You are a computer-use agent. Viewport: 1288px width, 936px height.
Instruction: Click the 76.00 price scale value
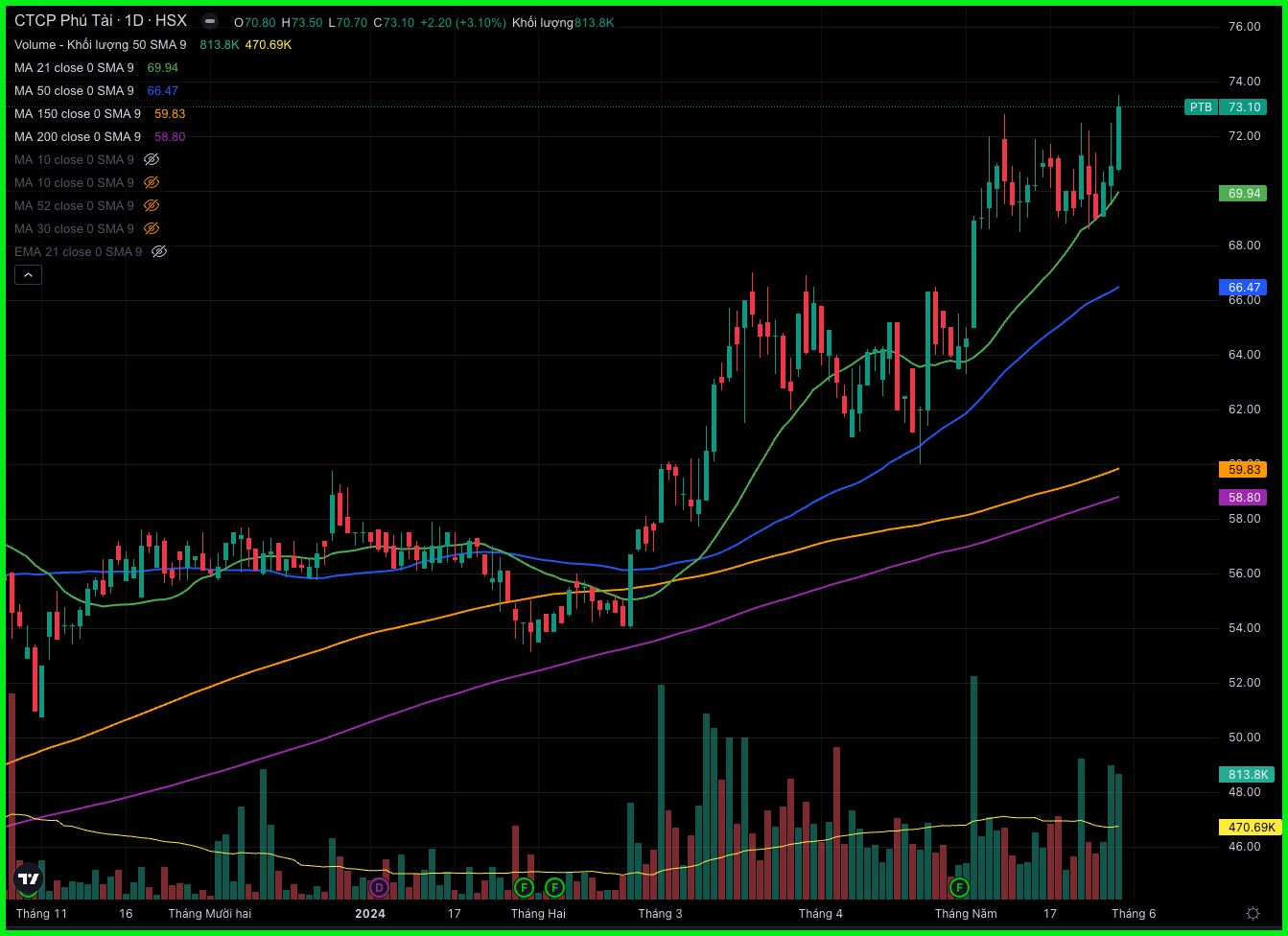coord(1244,27)
